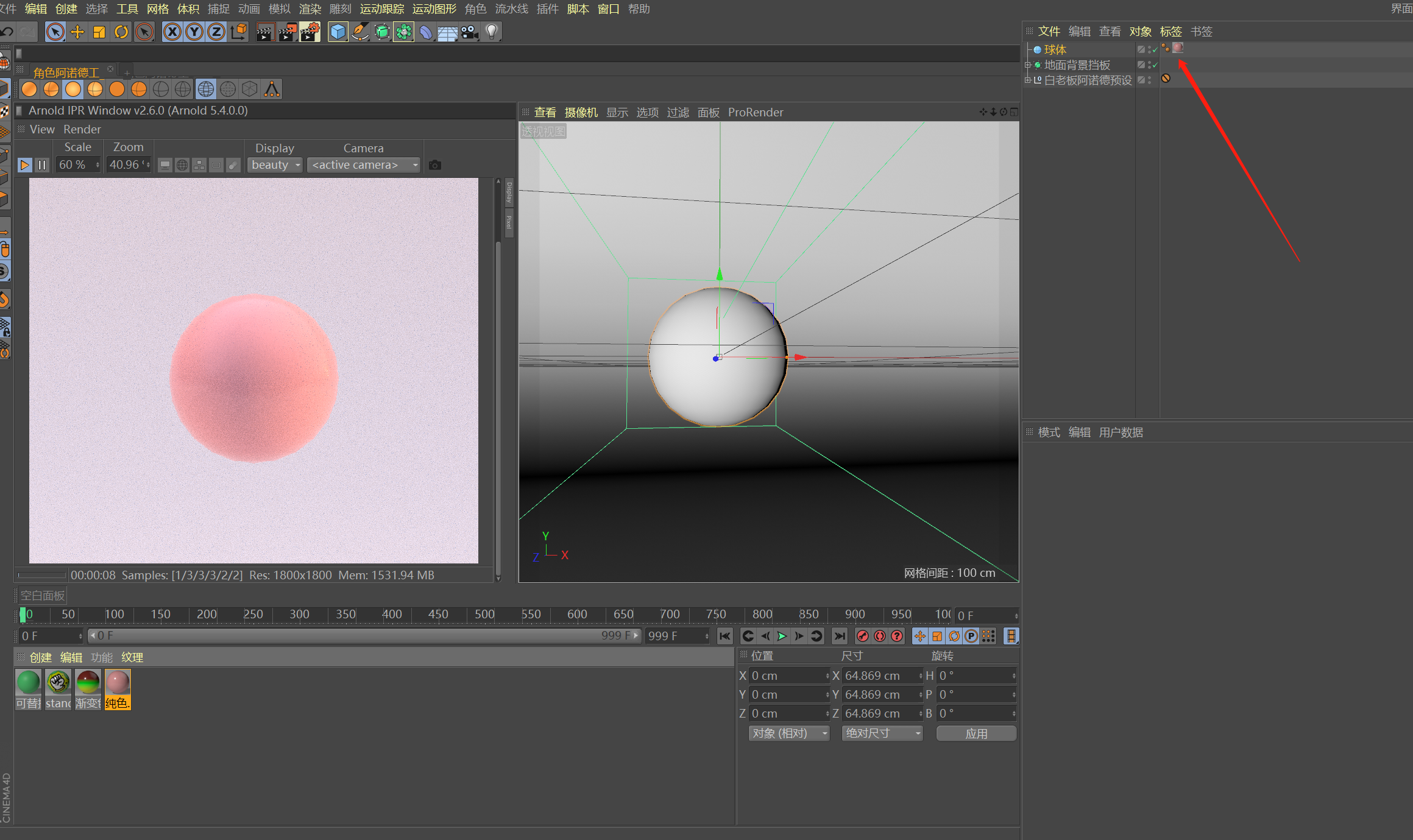The width and height of the screenshot is (1413, 840).
Task: Open the subdivision generator green cube icon
Action: click(x=382, y=32)
